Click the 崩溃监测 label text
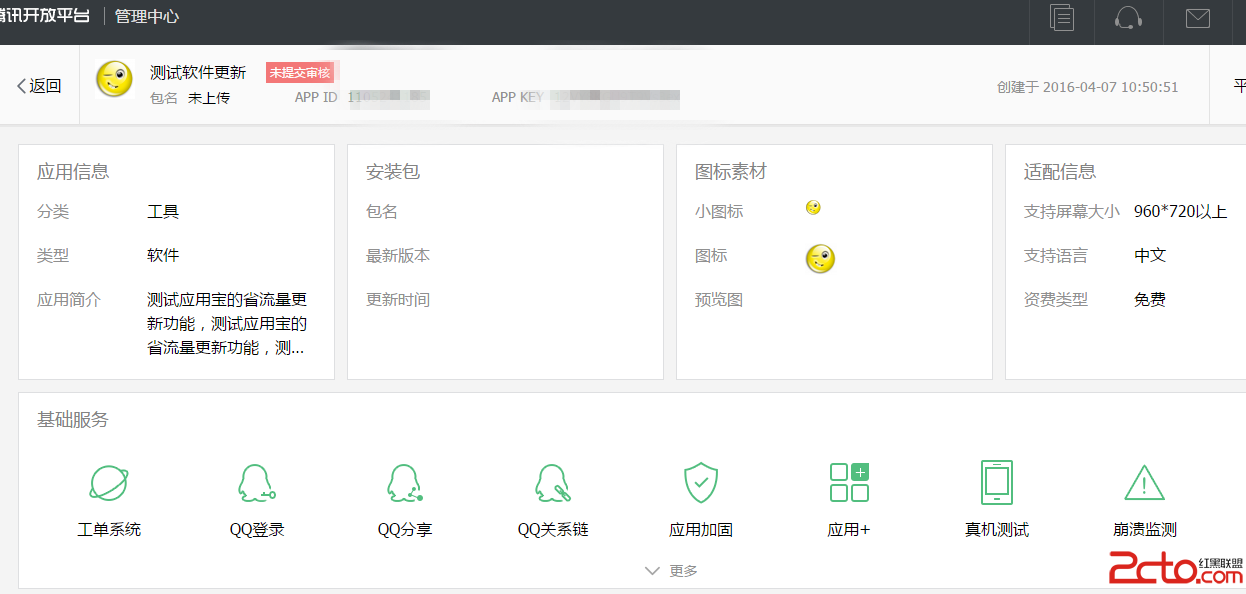The width and height of the screenshot is (1246, 594). (x=1145, y=530)
